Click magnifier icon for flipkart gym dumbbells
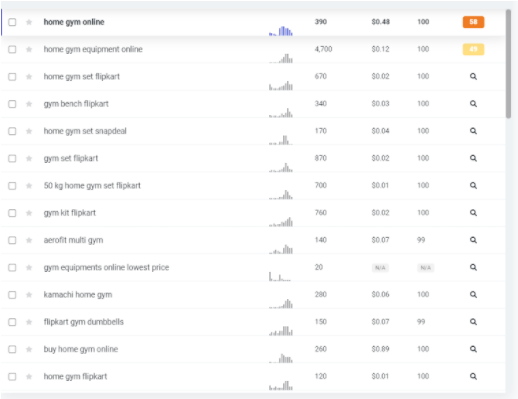 [x=473, y=322]
